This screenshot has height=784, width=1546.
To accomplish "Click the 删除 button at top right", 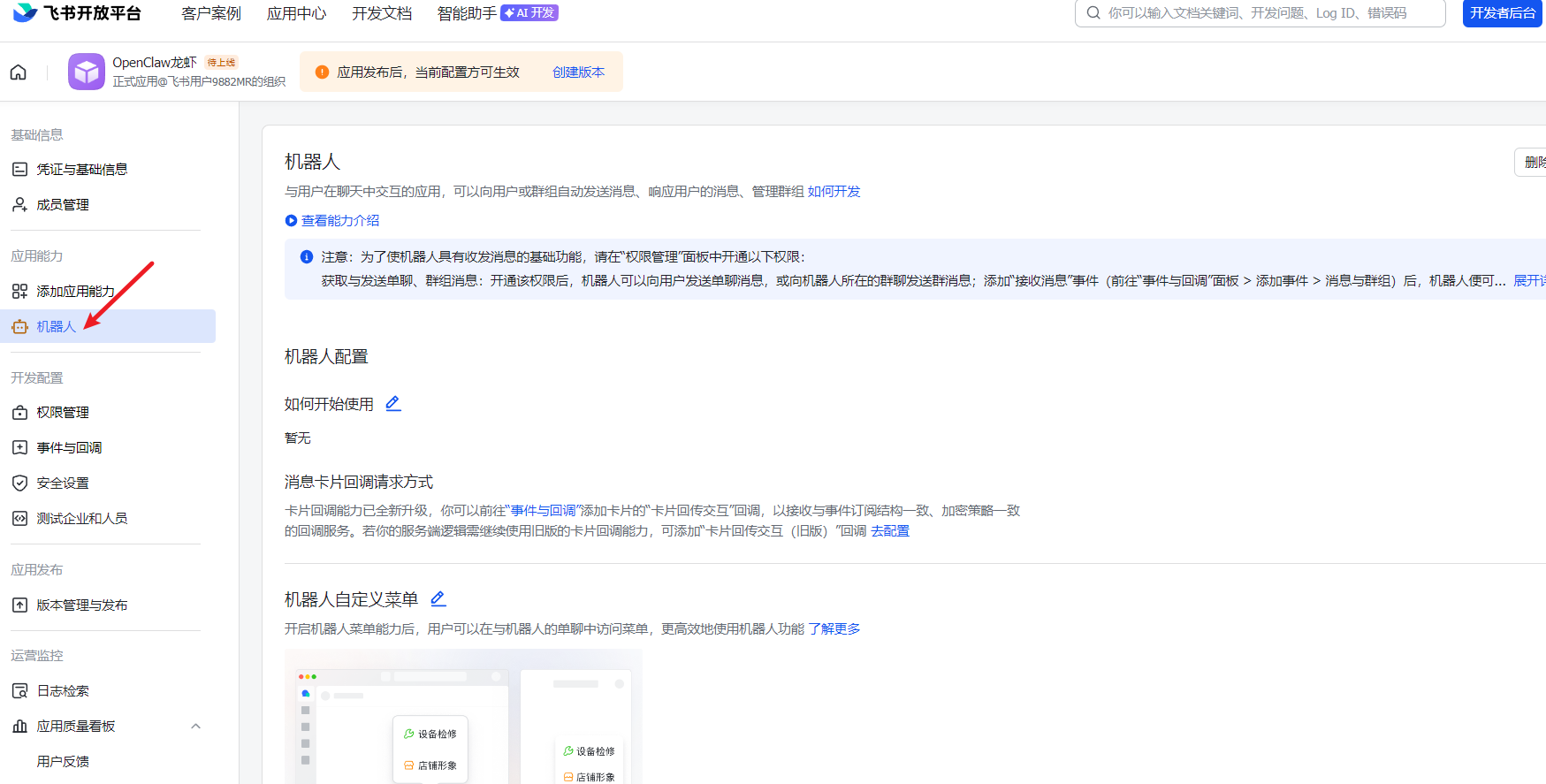I will 1531,163.
